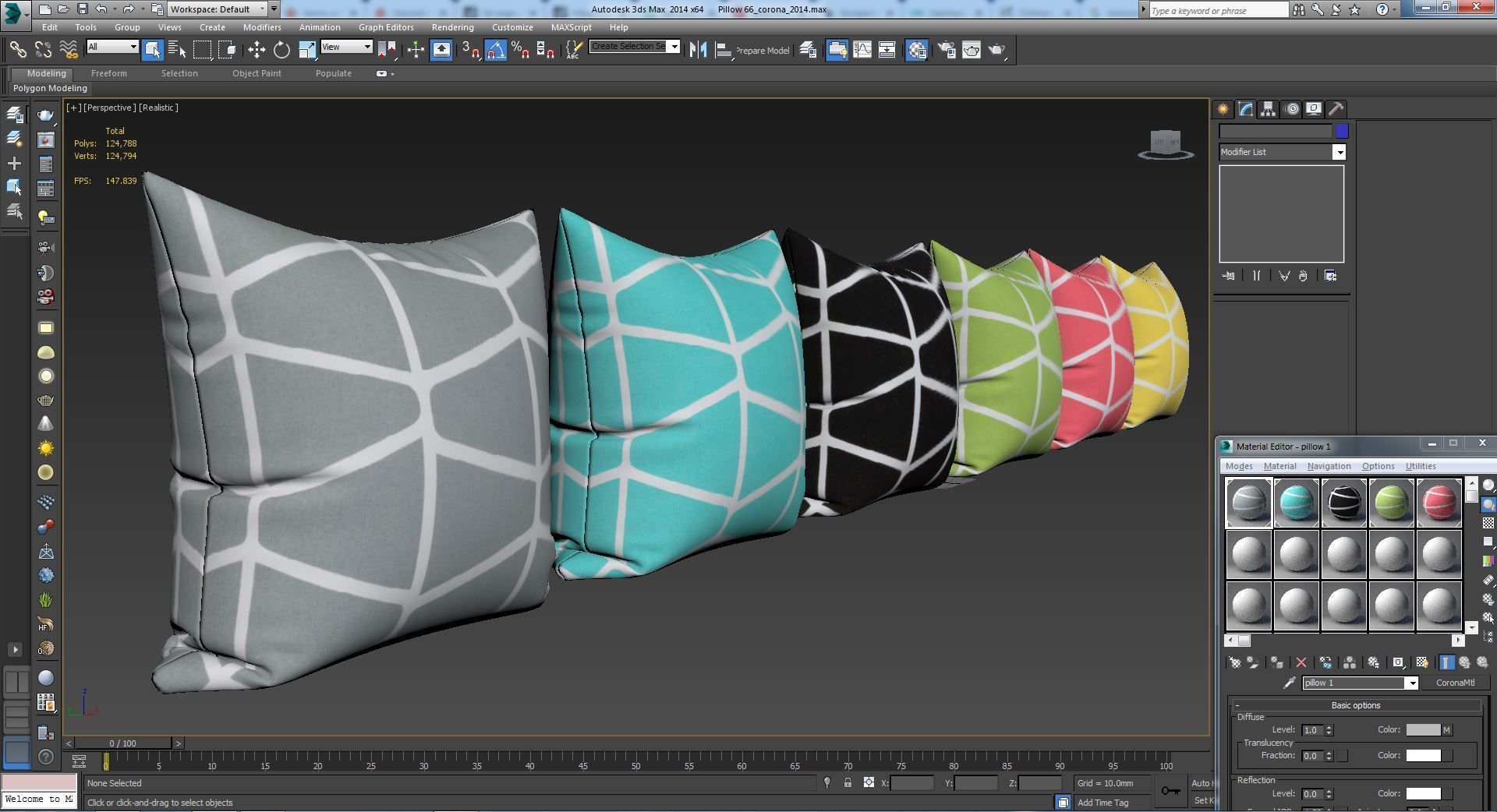The height and width of the screenshot is (812, 1497).
Task: Click Sample Type sphere icon
Action: tap(1488, 485)
